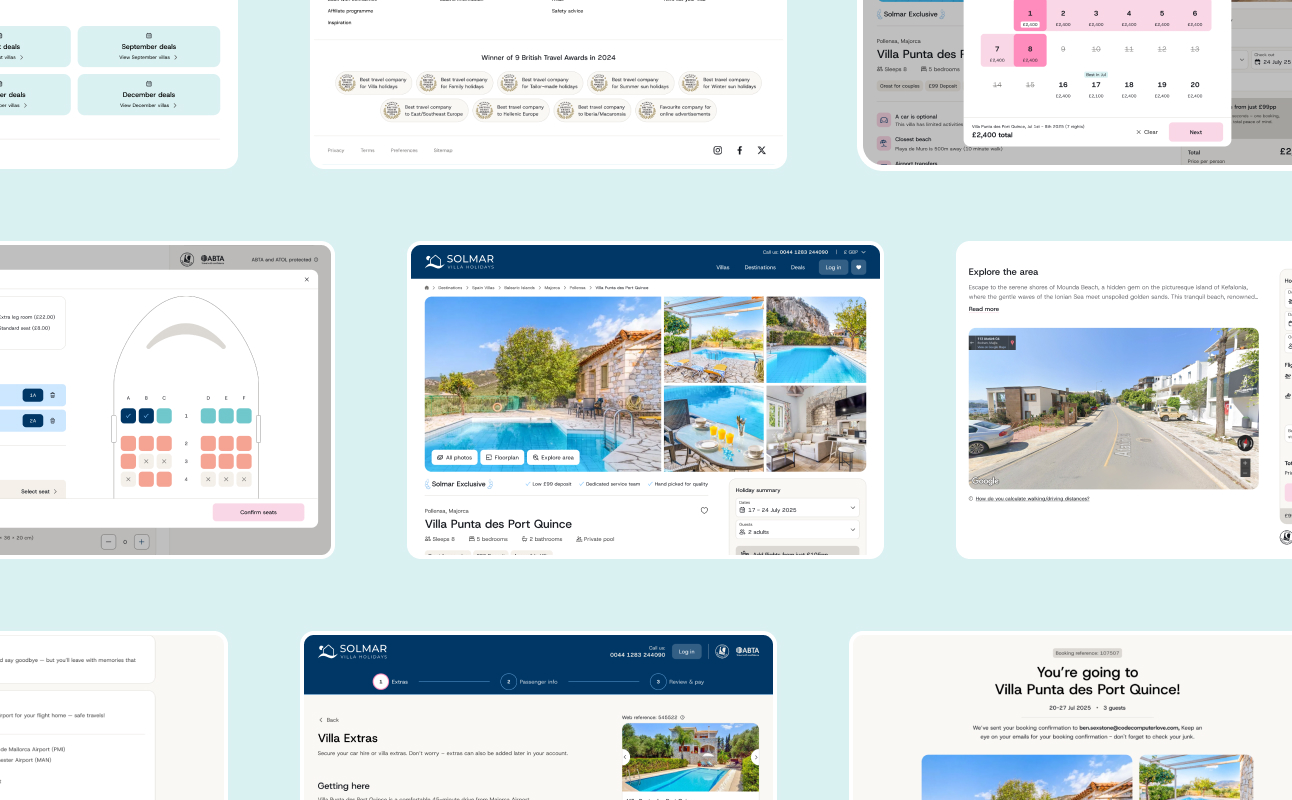This screenshot has height=800, width=1292.
Task: Open the Check out date field 24 July 25
Action: [1270, 59]
